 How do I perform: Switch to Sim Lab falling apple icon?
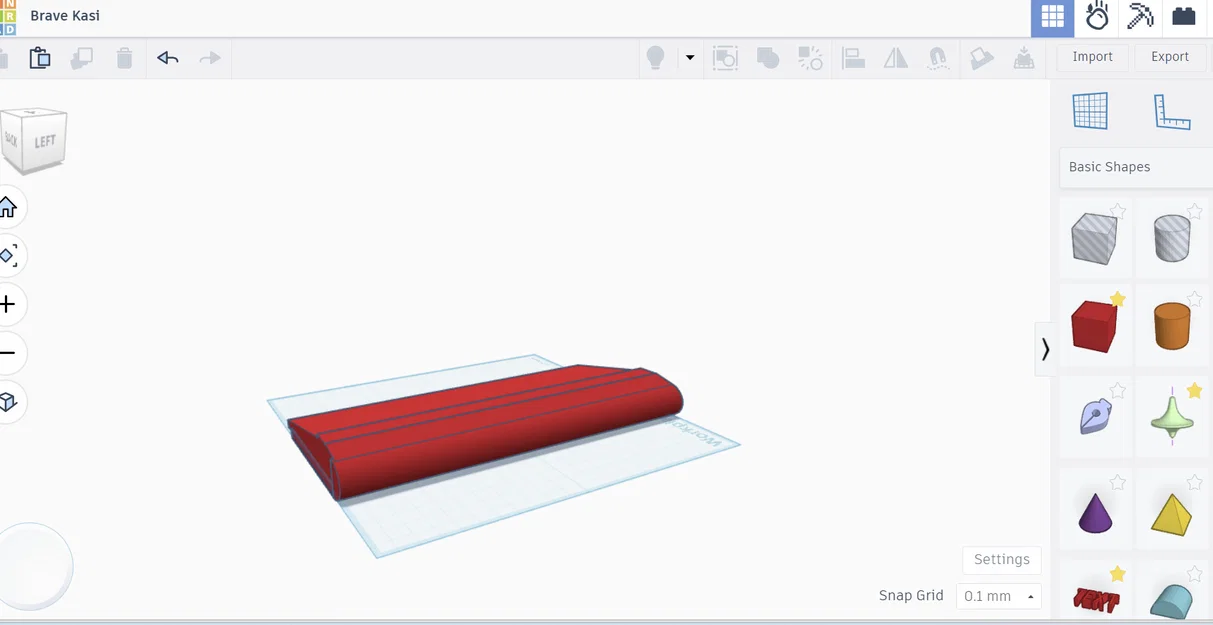1097,17
